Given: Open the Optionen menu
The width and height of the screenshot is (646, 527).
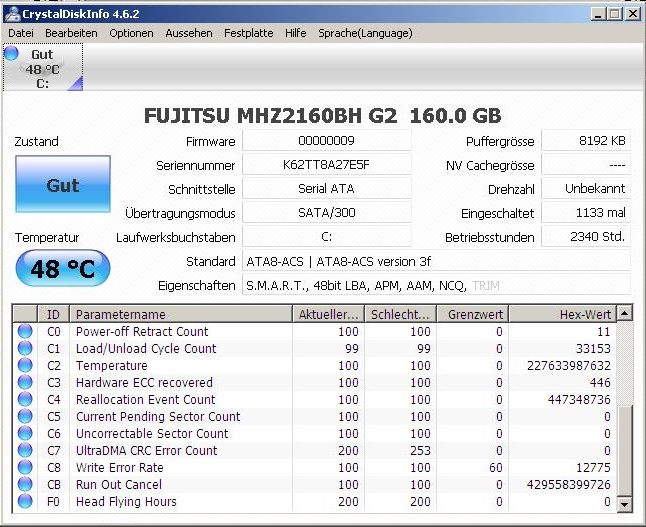Looking at the screenshot, I should pos(131,33).
